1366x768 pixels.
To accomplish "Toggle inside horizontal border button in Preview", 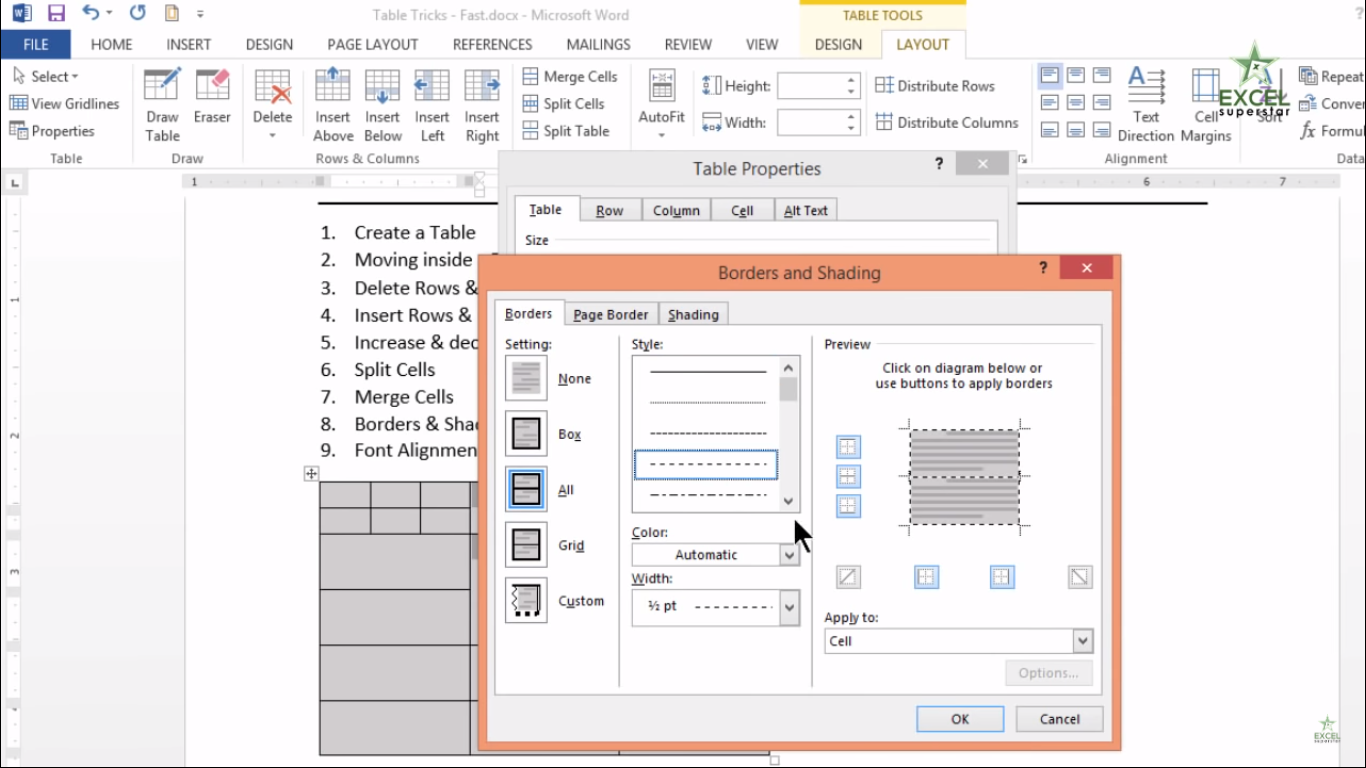I will pos(848,476).
